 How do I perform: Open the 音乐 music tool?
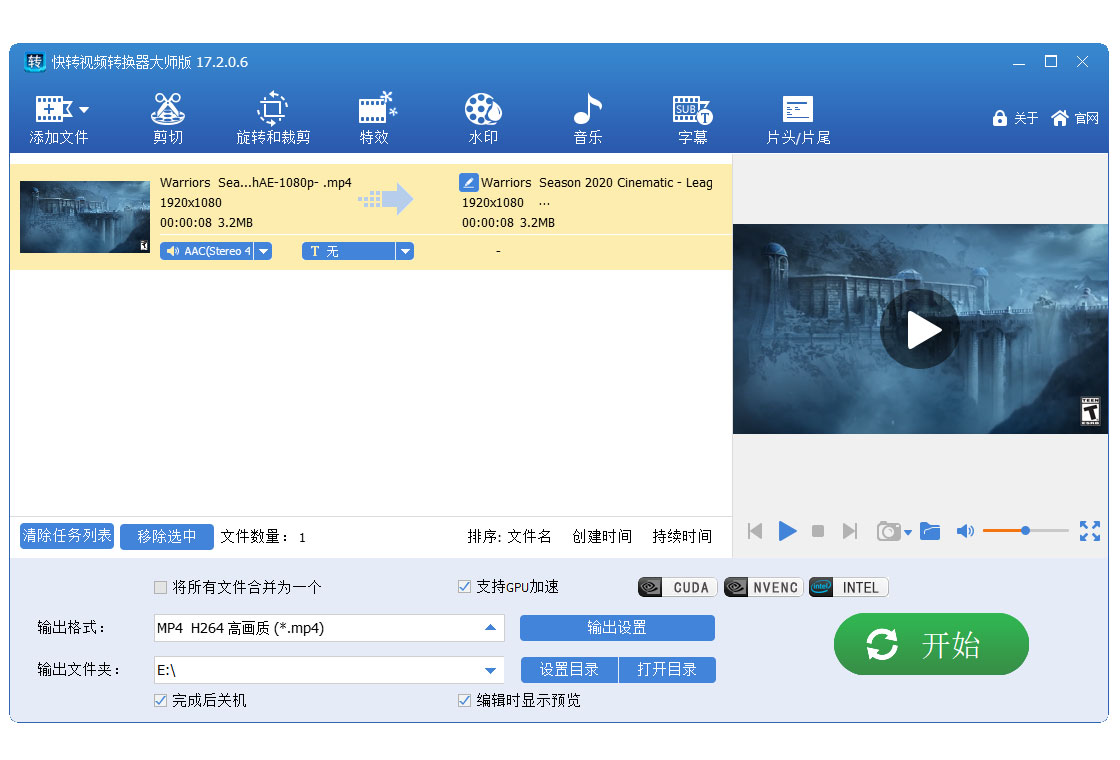coord(588,119)
